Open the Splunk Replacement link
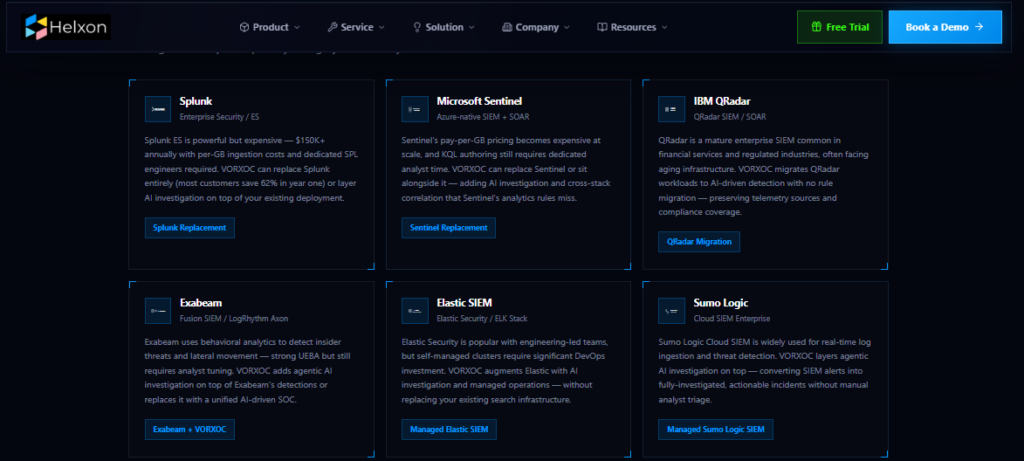The image size is (1024, 461). pyautogui.click(x=189, y=228)
